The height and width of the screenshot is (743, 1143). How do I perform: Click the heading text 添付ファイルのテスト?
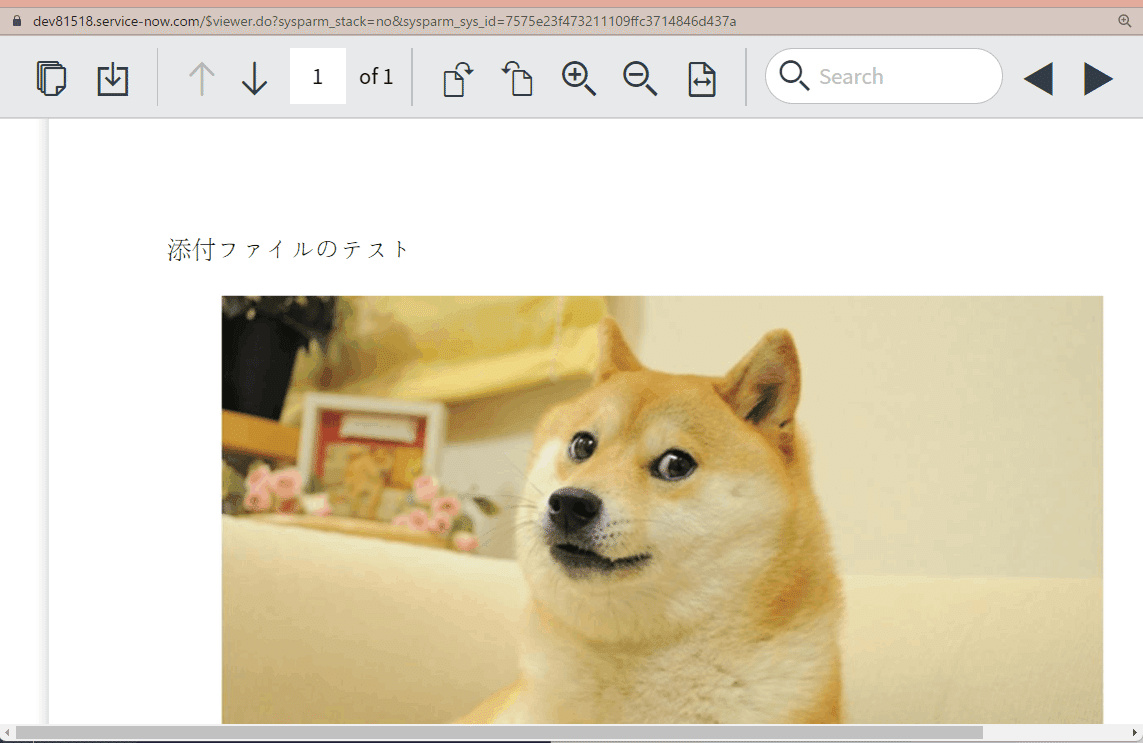[288, 249]
